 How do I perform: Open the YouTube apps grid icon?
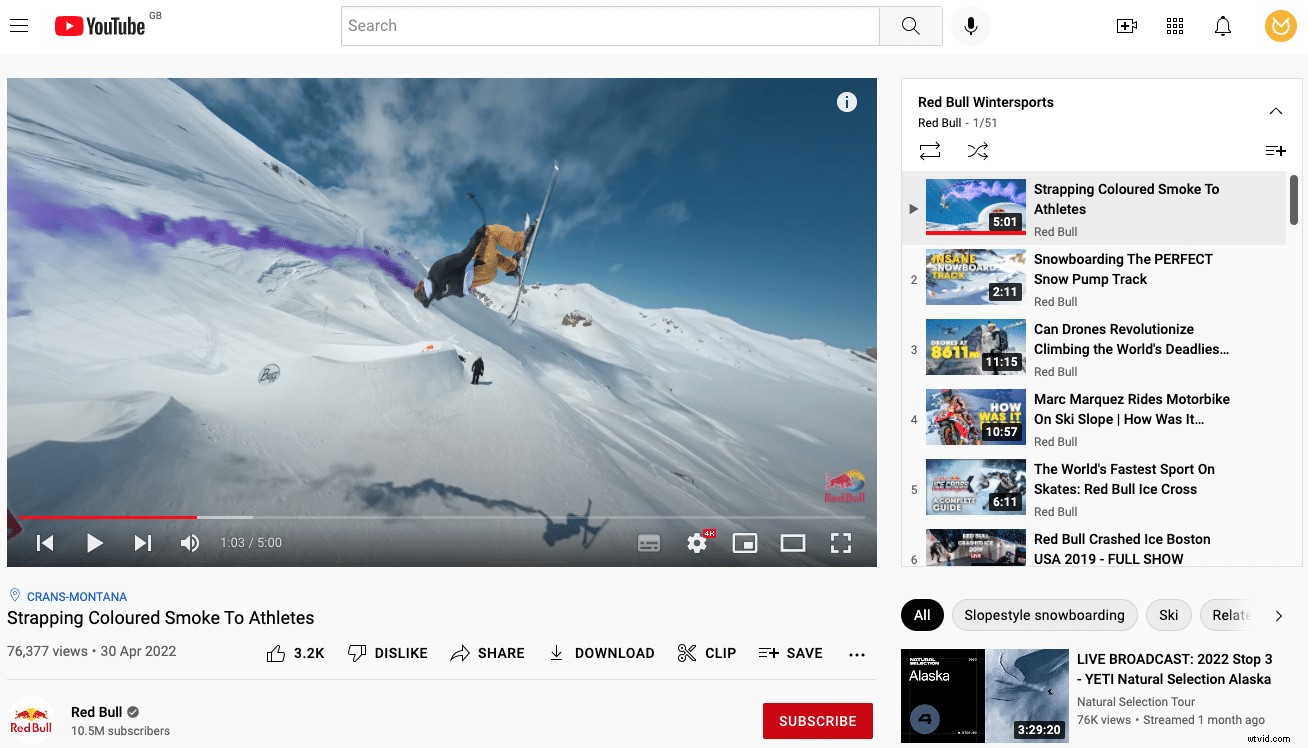point(1175,25)
